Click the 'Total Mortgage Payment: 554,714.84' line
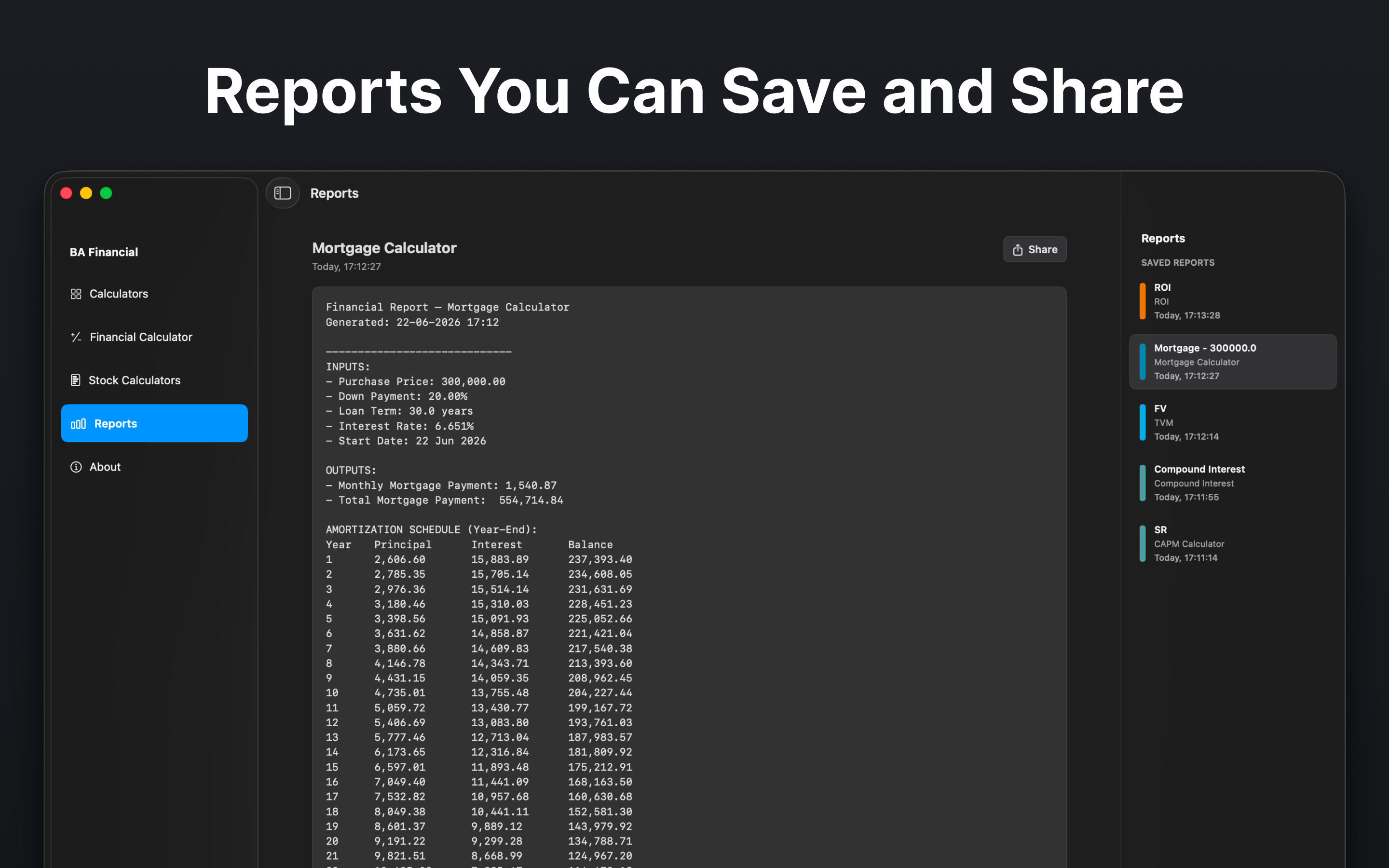This screenshot has height=868, width=1389. pyautogui.click(x=444, y=500)
